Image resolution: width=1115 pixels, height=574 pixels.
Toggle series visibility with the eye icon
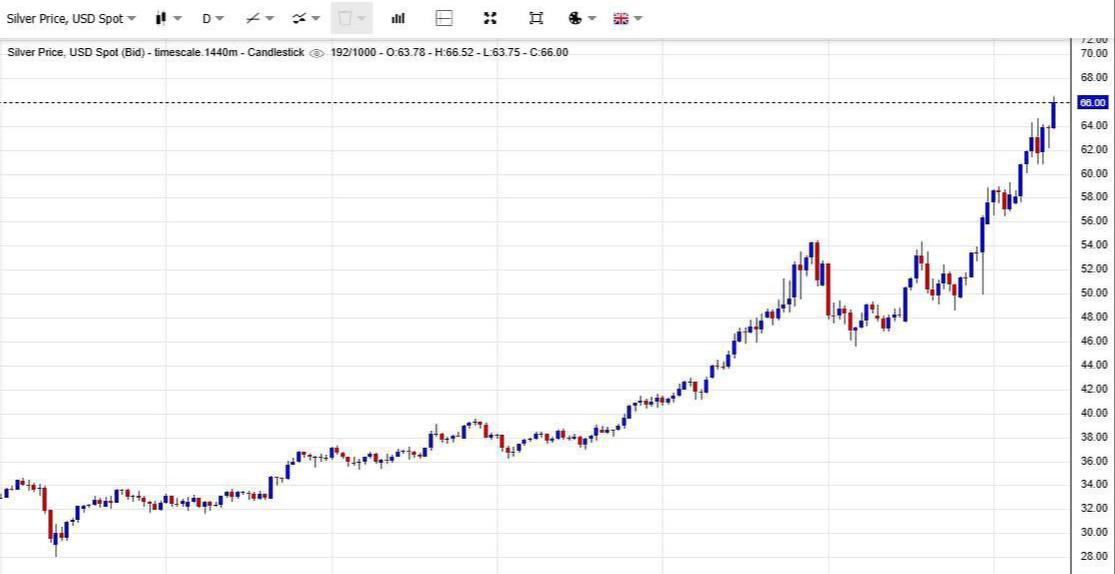pyautogui.click(x=317, y=53)
